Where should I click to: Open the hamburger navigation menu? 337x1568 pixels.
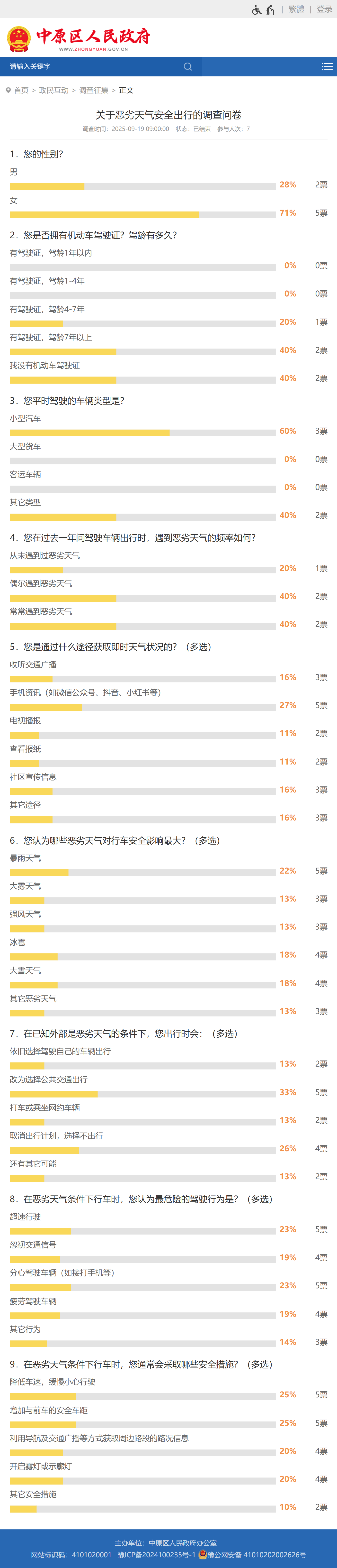[327, 66]
